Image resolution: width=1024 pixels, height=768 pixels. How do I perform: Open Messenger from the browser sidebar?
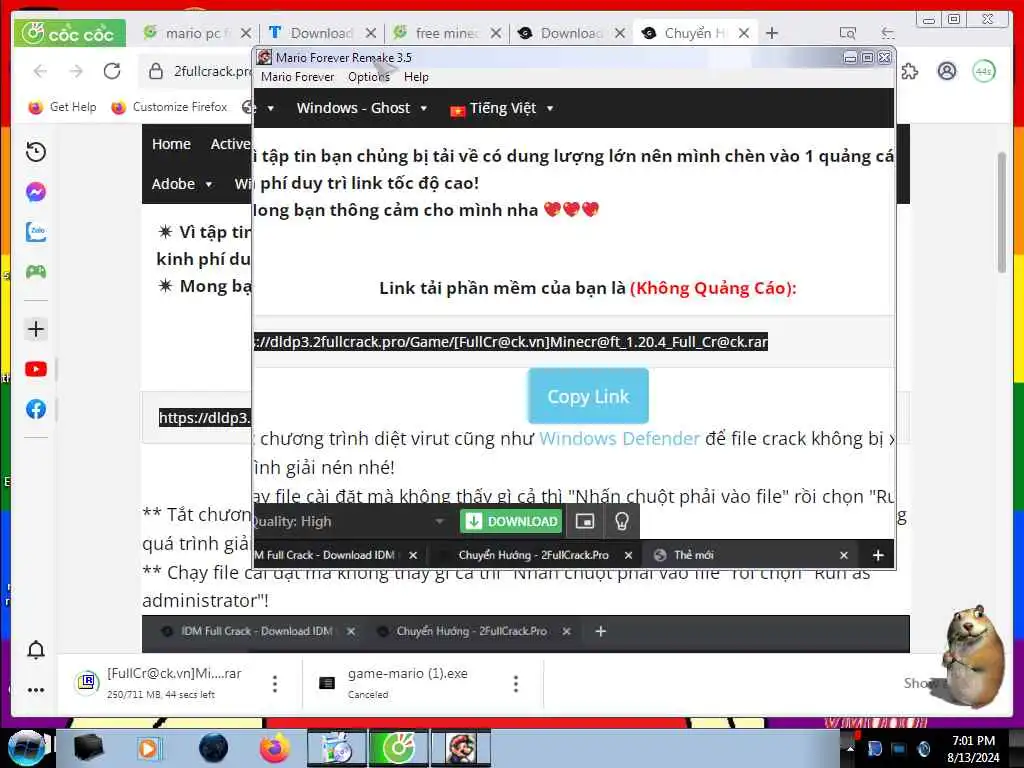click(x=36, y=191)
